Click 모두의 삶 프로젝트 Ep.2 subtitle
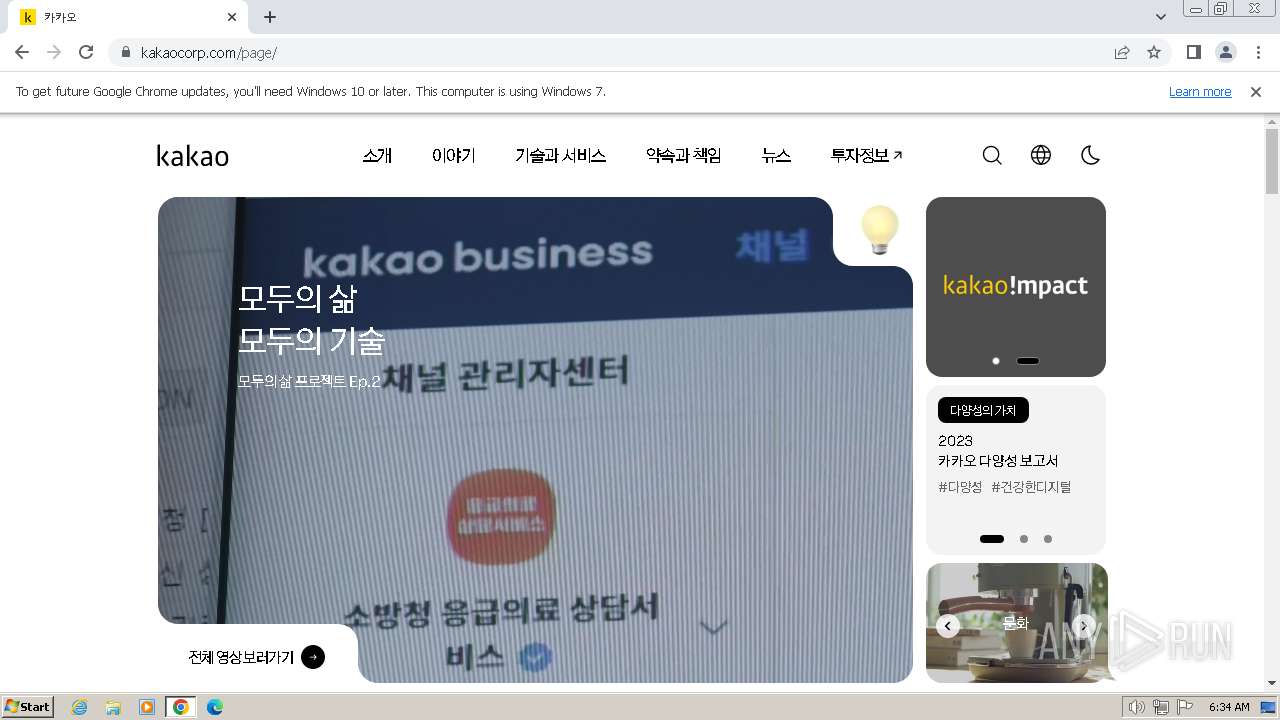The height and width of the screenshot is (720, 1280). click(309, 381)
